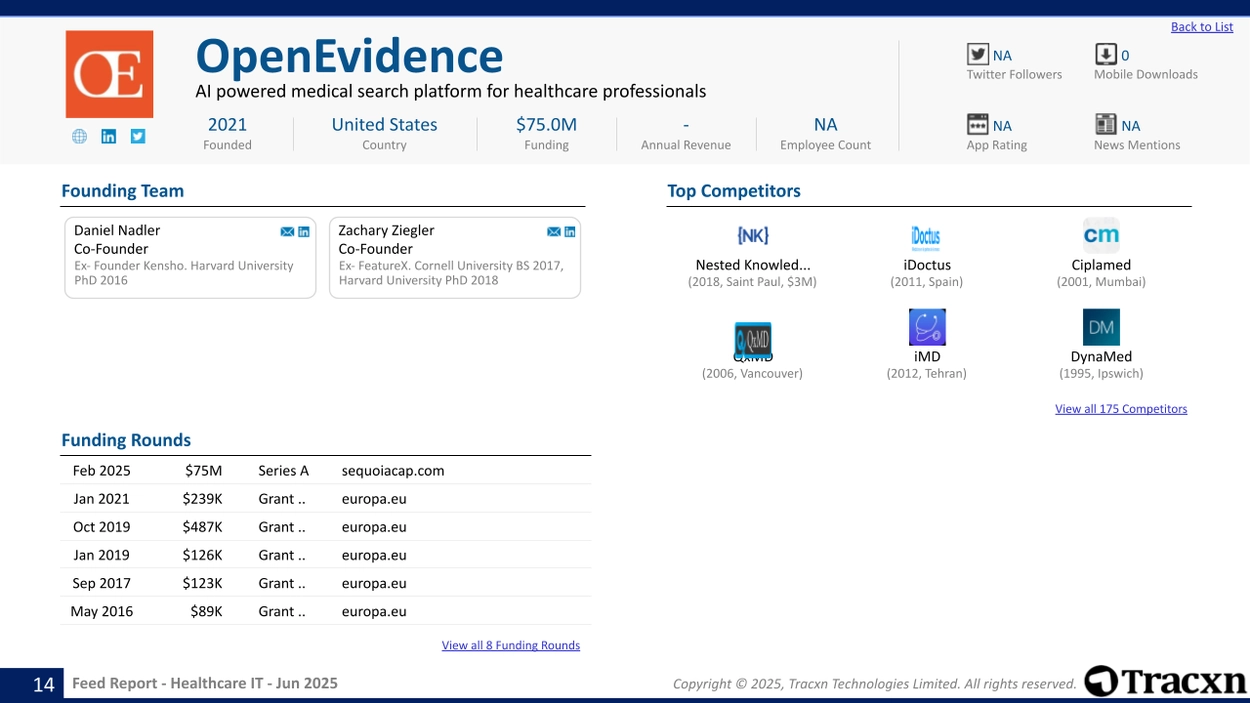The image size is (1250, 703).
Task: Open the OpenEvidence website globe icon
Action: coord(79,137)
